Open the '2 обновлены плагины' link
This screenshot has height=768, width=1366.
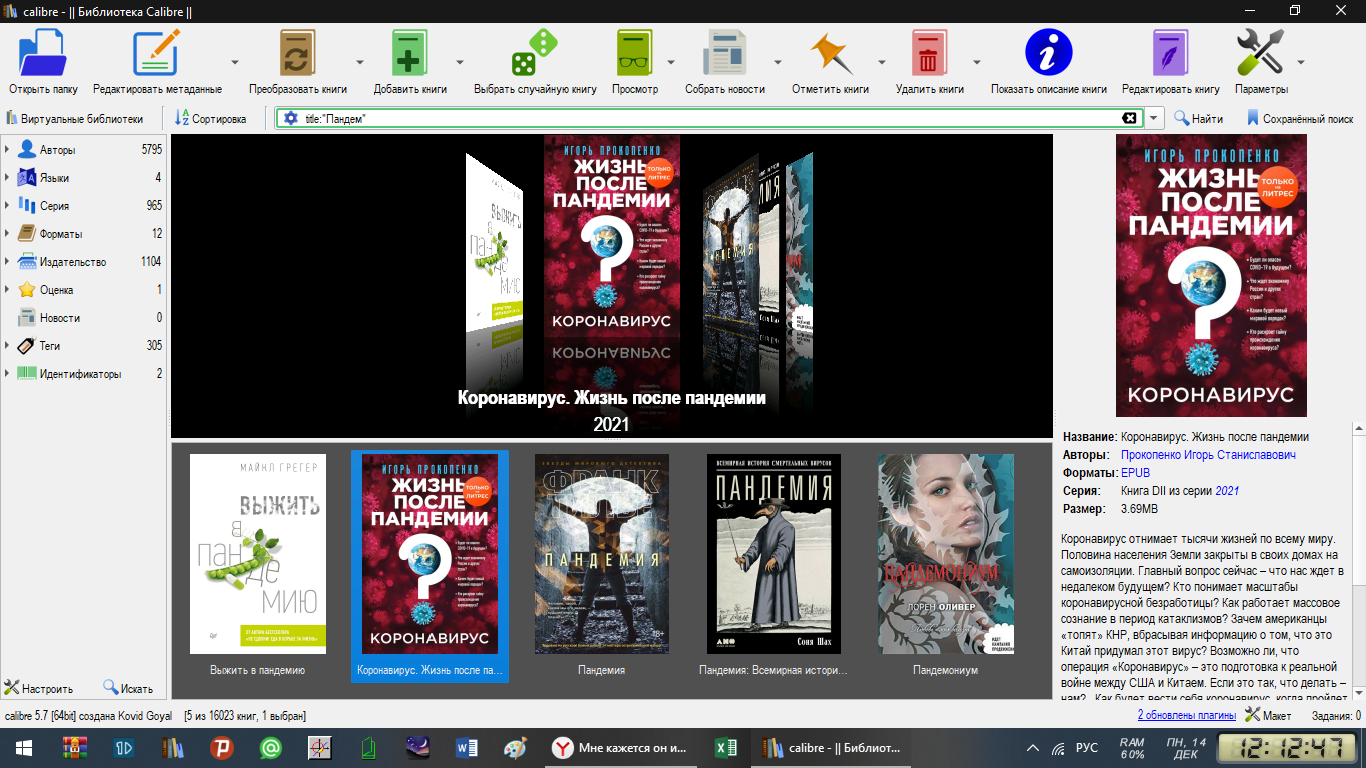coord(1187,715)
